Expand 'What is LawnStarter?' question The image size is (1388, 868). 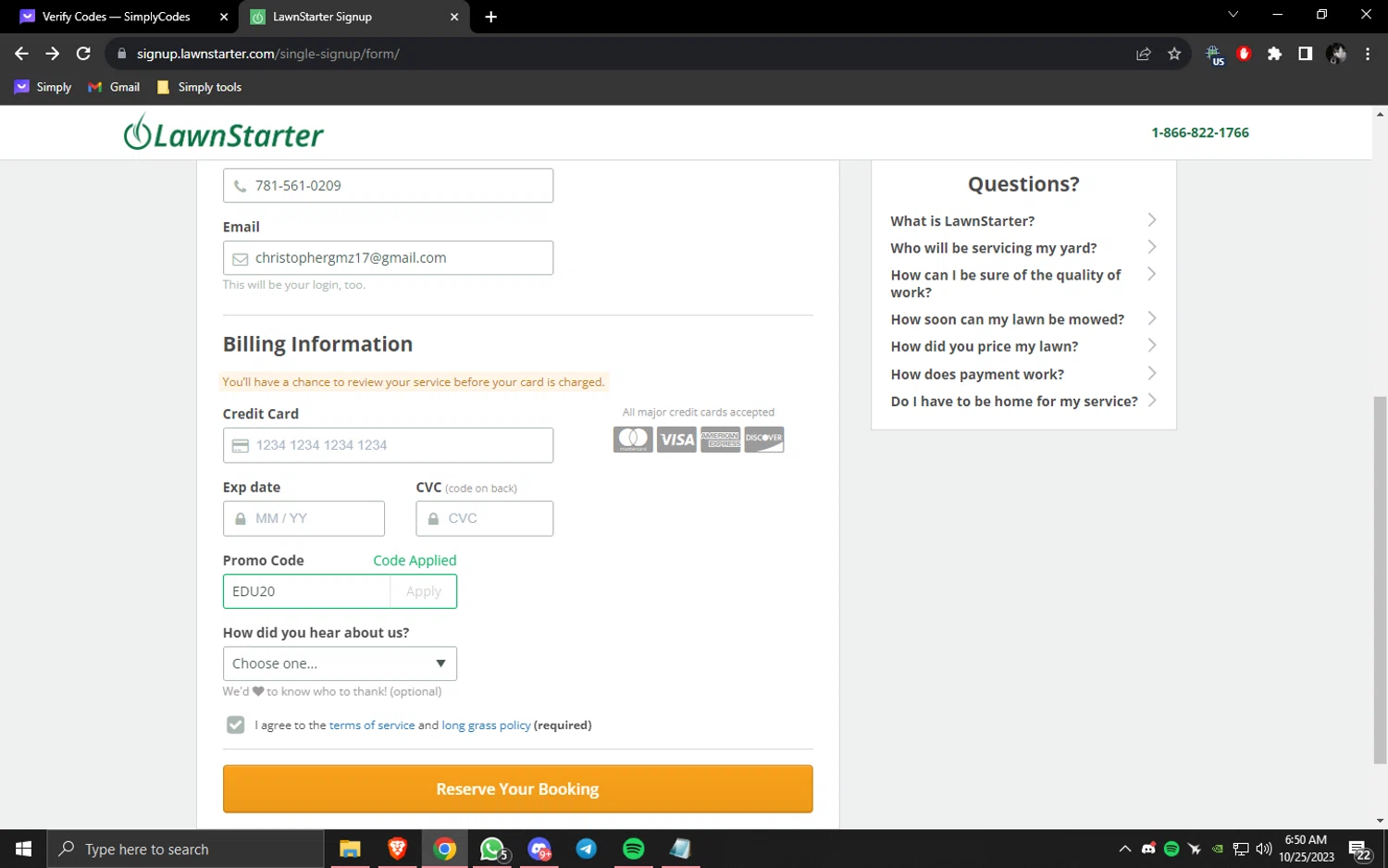click(1023, 220)
